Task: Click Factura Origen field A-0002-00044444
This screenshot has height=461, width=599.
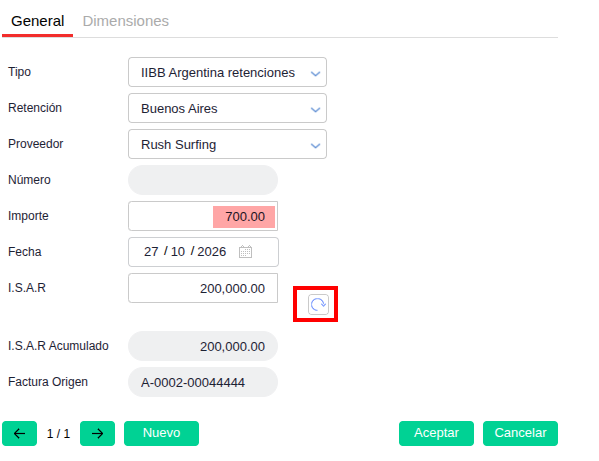Action: coord(203,382)
